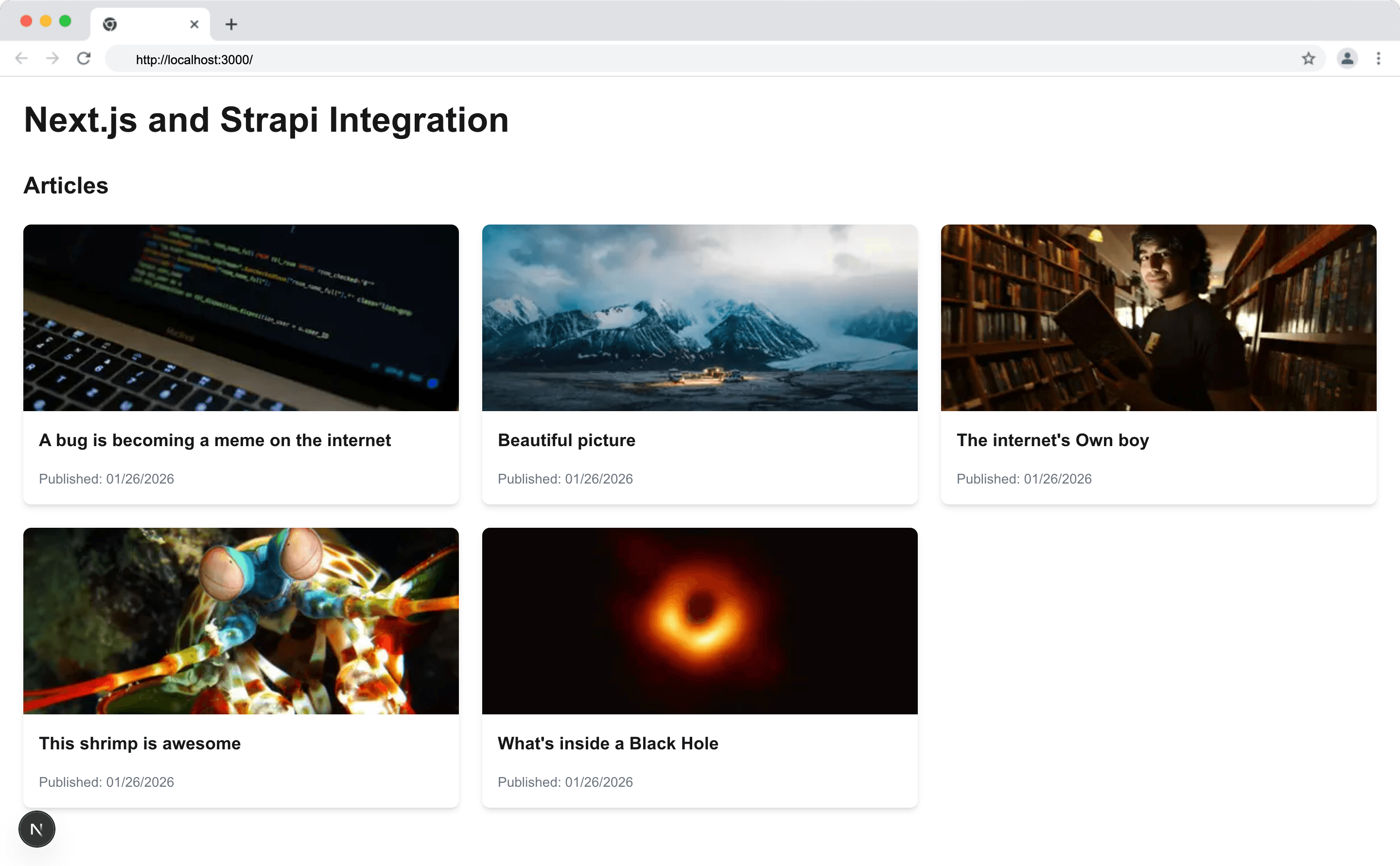
Task: Click the browser back arrow
Action: click(x=21, y=58)
